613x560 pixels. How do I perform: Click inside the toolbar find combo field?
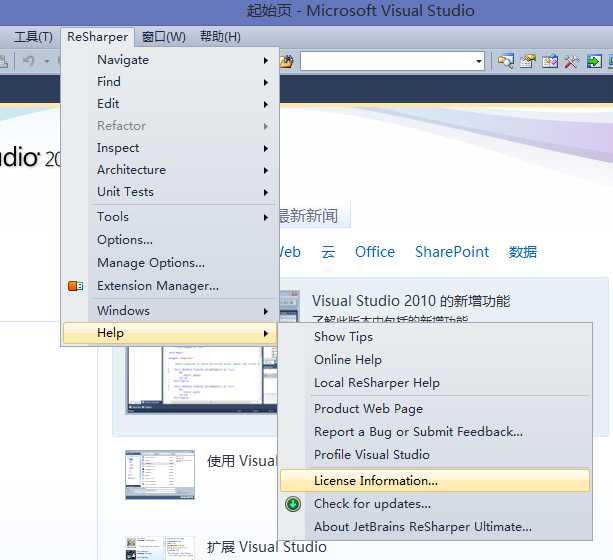click(x=387, y=61)
